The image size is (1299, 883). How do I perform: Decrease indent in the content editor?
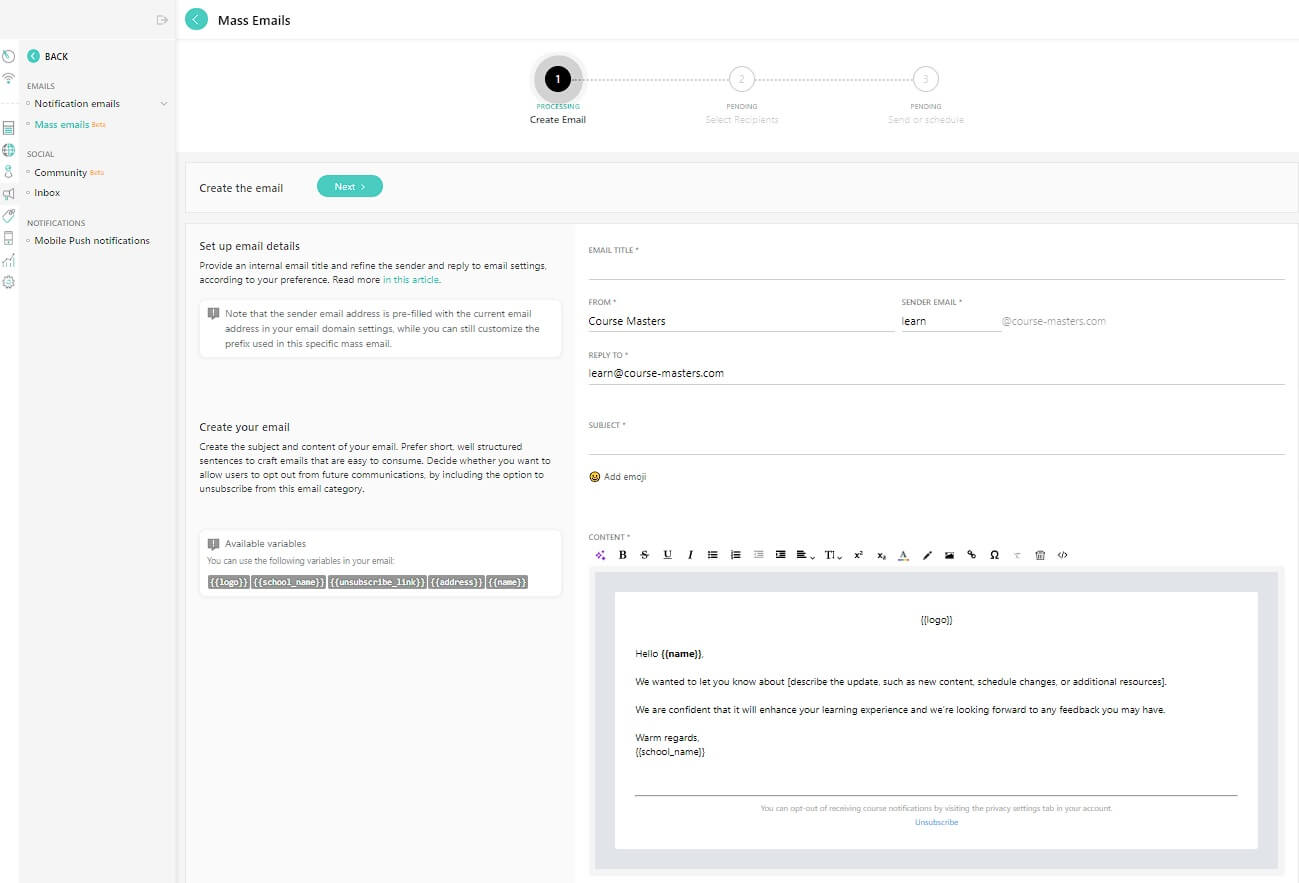[x=758, y=555]
